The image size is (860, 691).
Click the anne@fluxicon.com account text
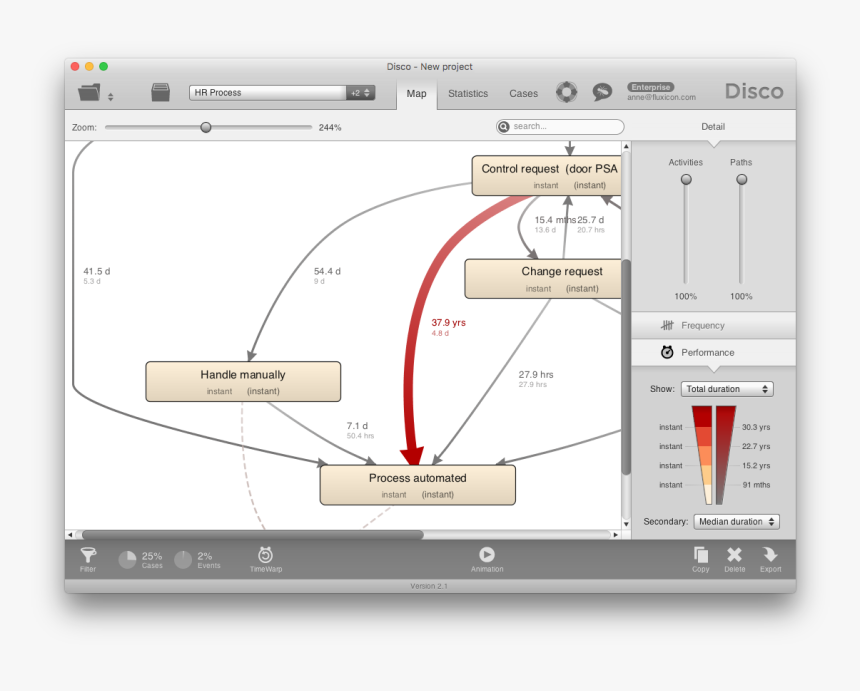pos(661,97)
